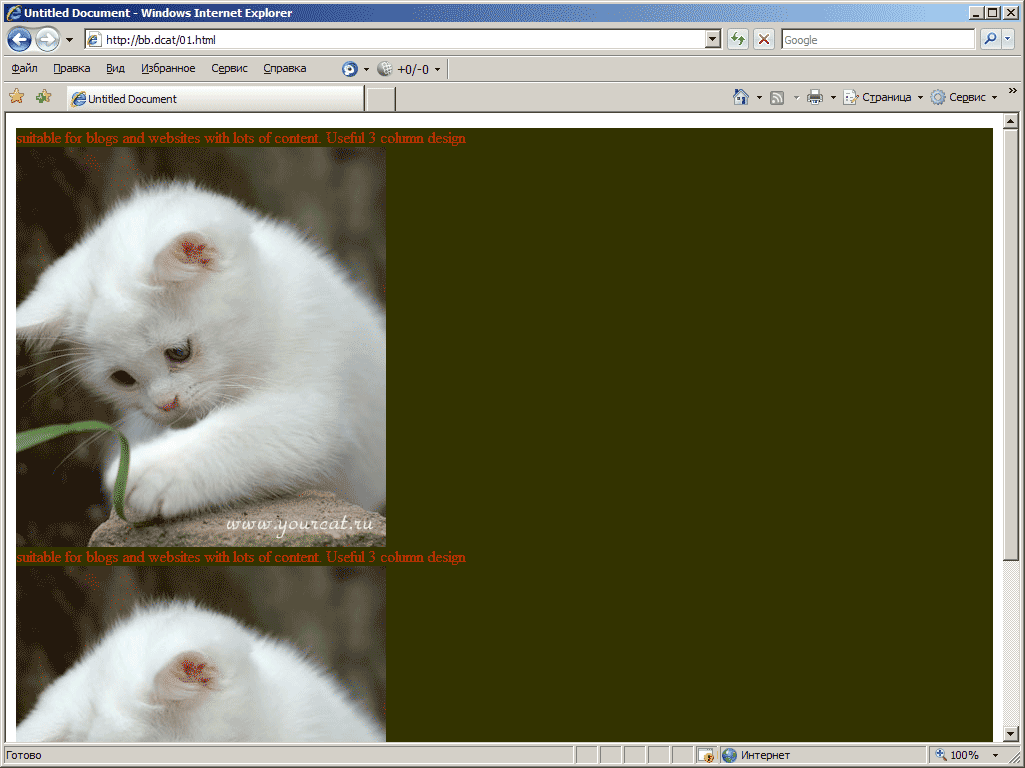
Task: Click the scrollbar down arrow
Action: click(1011, 734)
